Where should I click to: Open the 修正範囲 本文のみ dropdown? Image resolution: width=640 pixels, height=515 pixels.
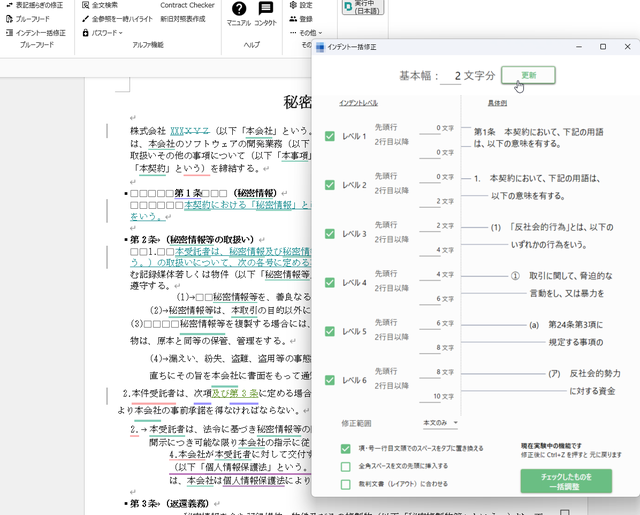441,423
